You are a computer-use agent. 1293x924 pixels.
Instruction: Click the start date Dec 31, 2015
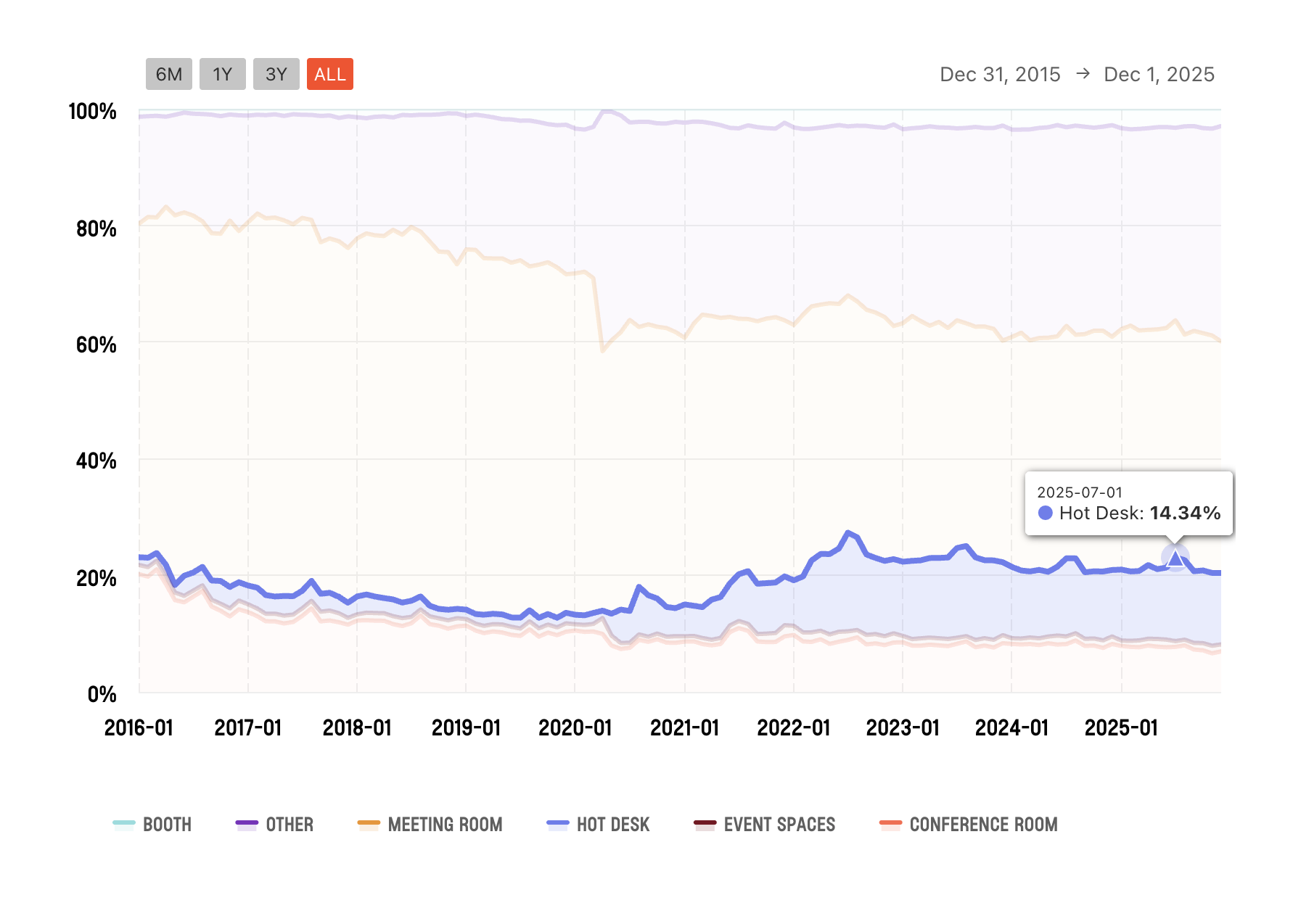tap(1000, 74)
